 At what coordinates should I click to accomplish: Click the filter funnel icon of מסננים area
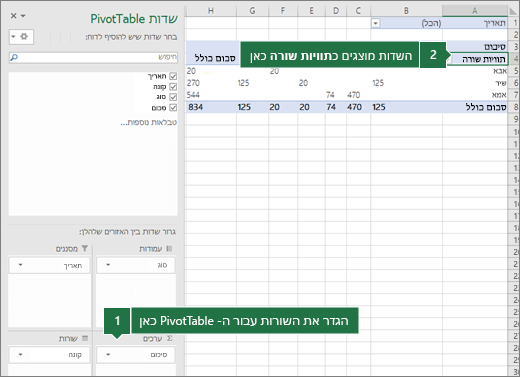pos(85,248)
